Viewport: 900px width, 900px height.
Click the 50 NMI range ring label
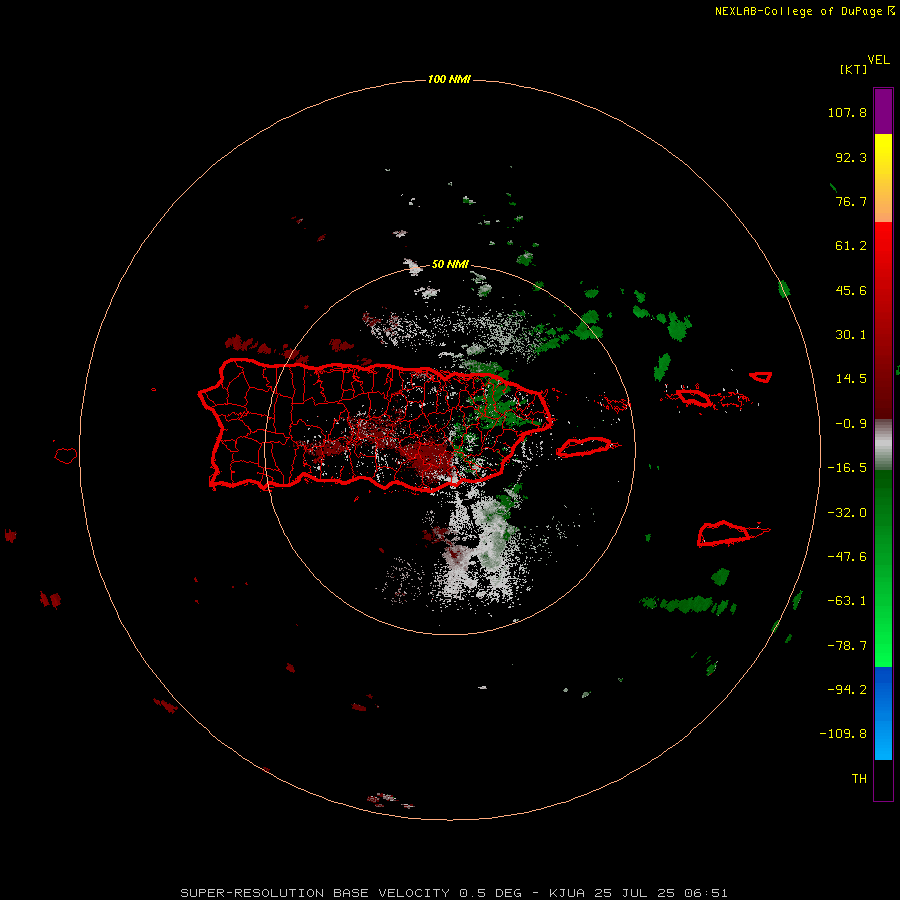pyautogui.click(x=450, y=264)
